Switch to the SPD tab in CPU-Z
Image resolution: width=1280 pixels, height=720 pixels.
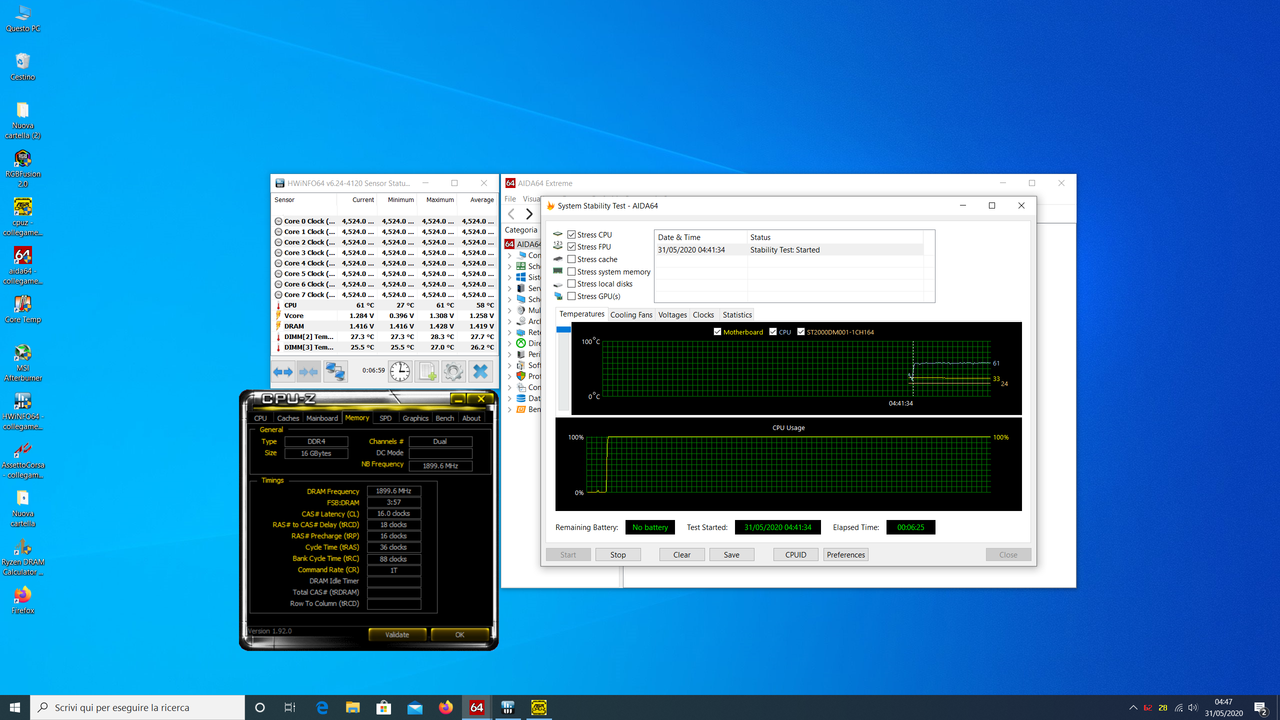[x=385, y=417]
